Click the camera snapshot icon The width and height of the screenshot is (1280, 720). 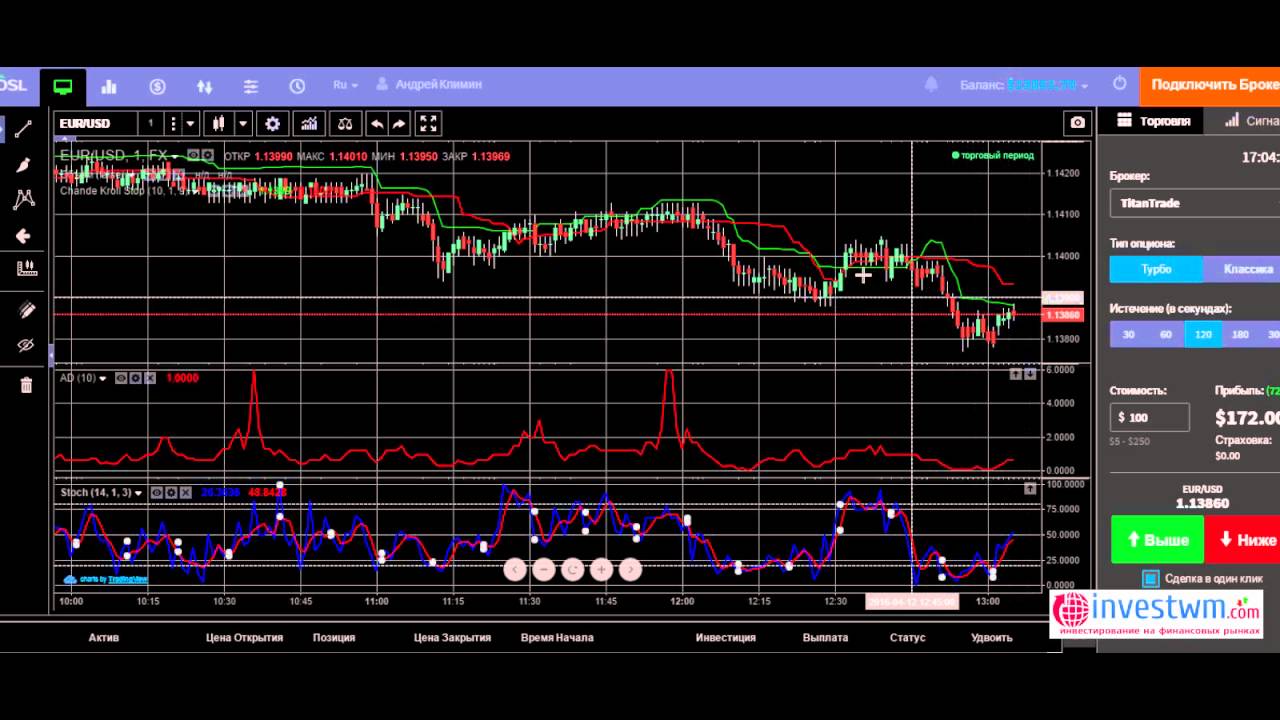1077,123
